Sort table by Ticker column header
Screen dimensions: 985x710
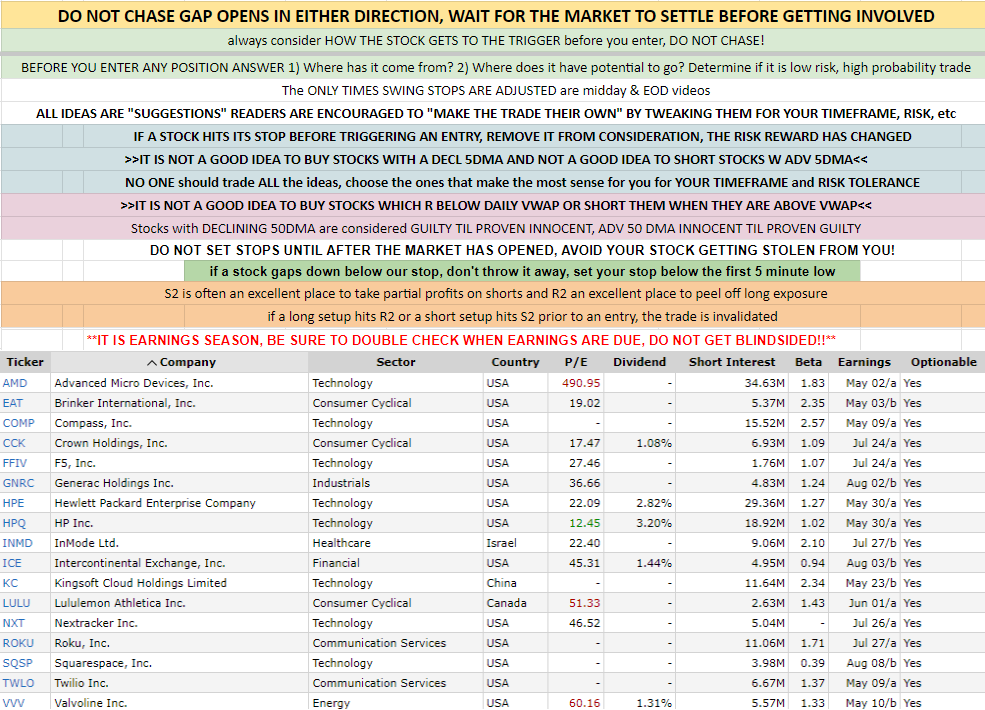25,362
